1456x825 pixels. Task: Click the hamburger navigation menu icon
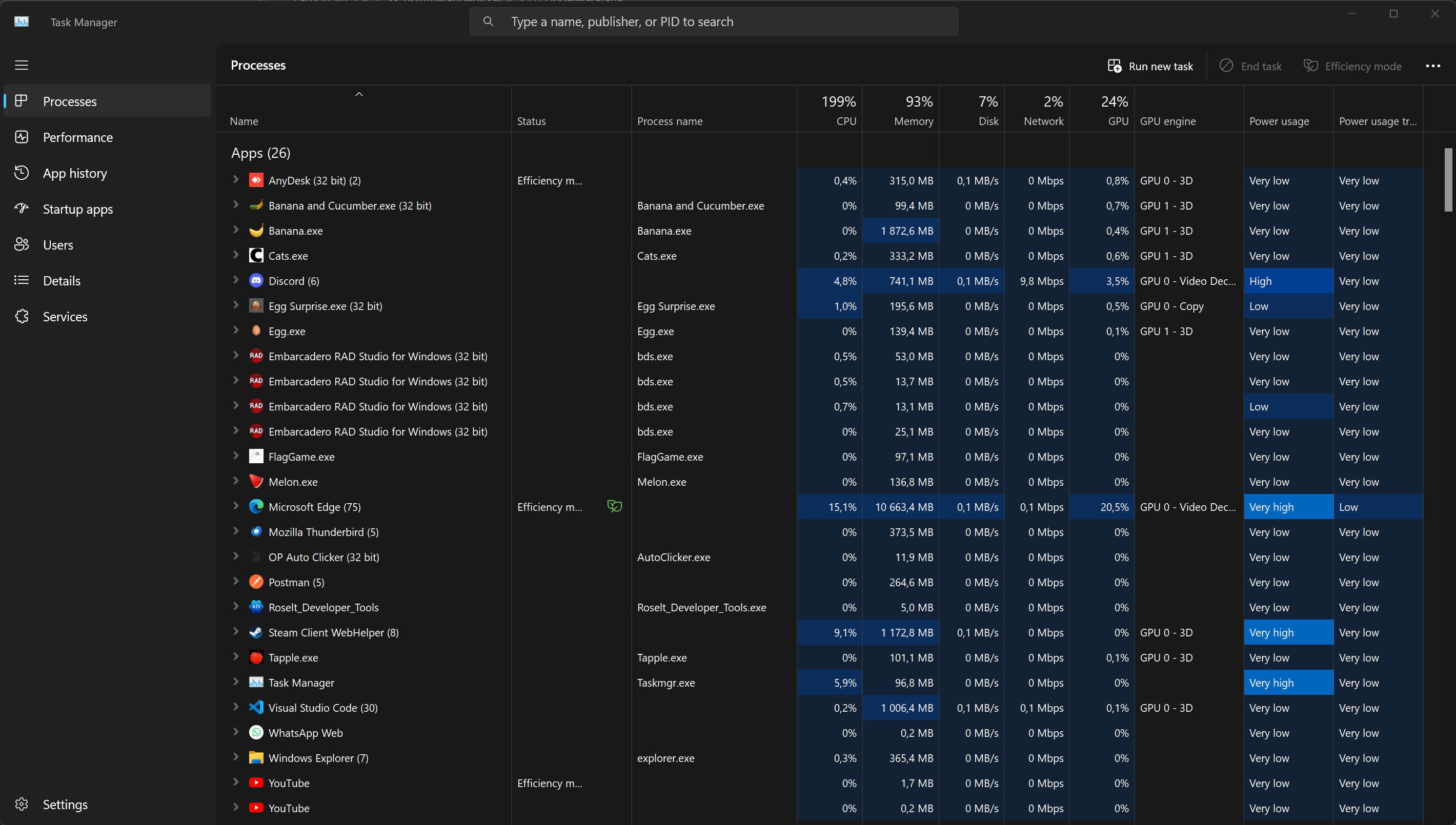(x=22, y=65)
